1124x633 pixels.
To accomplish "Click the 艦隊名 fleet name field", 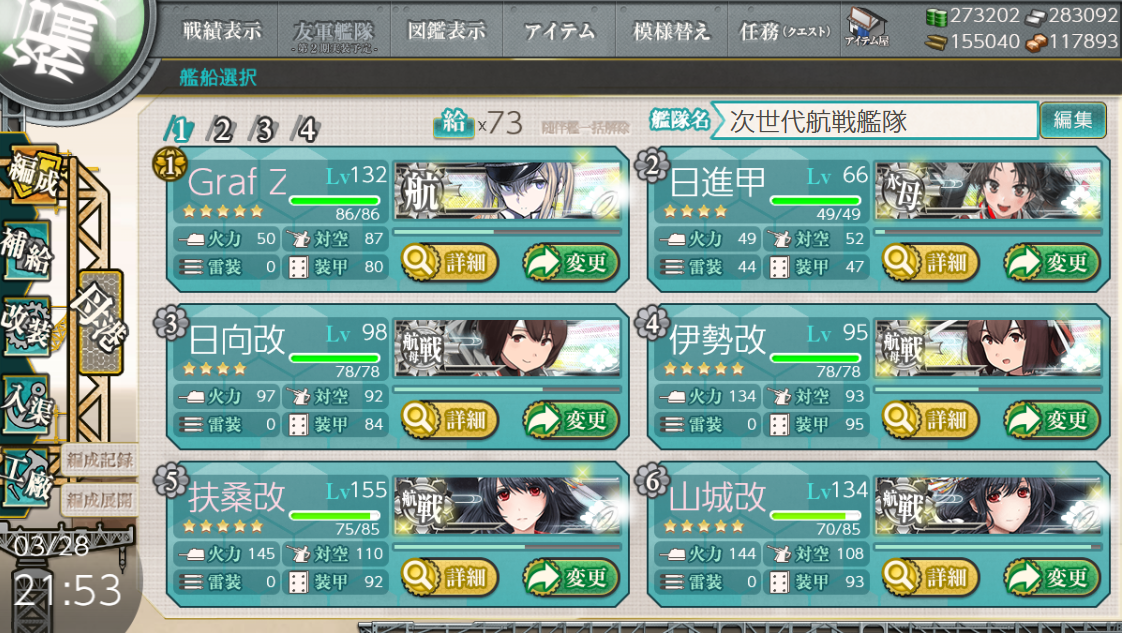I will tap(876, 121).
